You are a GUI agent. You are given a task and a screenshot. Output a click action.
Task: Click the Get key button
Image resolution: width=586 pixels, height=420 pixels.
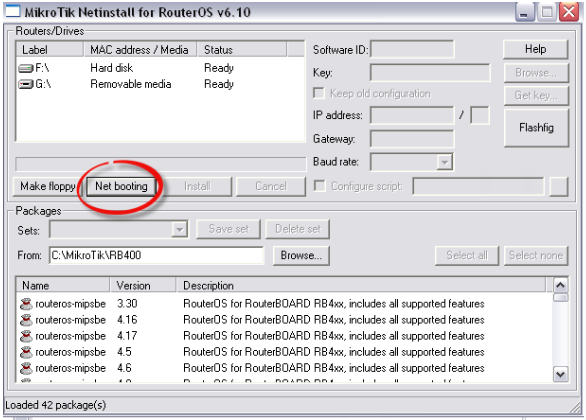(536, 96)
